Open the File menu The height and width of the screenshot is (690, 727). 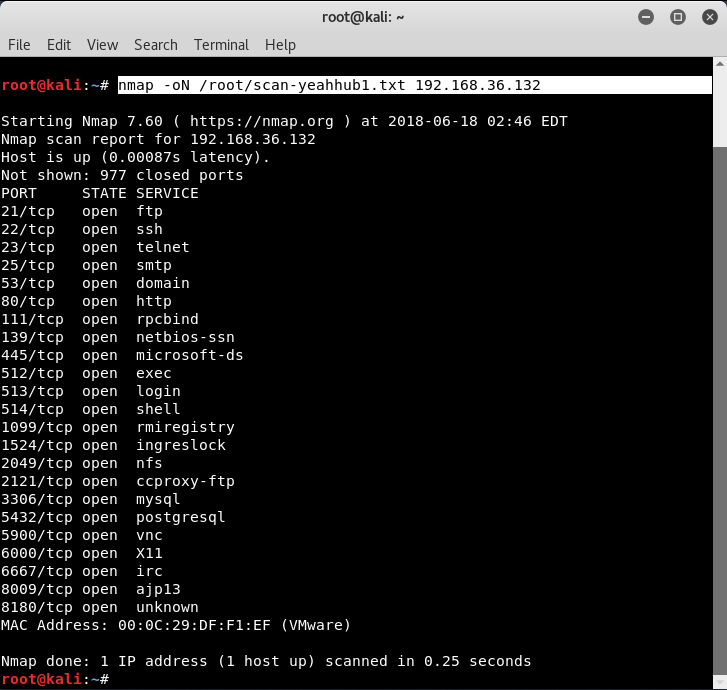(19, 45)
